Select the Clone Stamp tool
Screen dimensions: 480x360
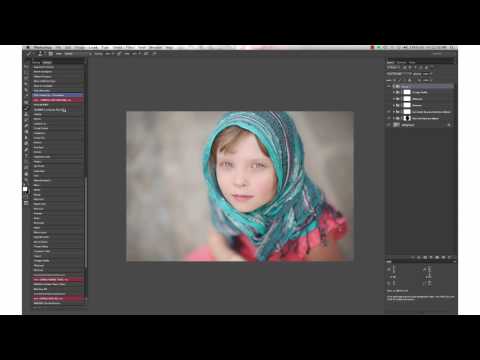pos(26,114)
